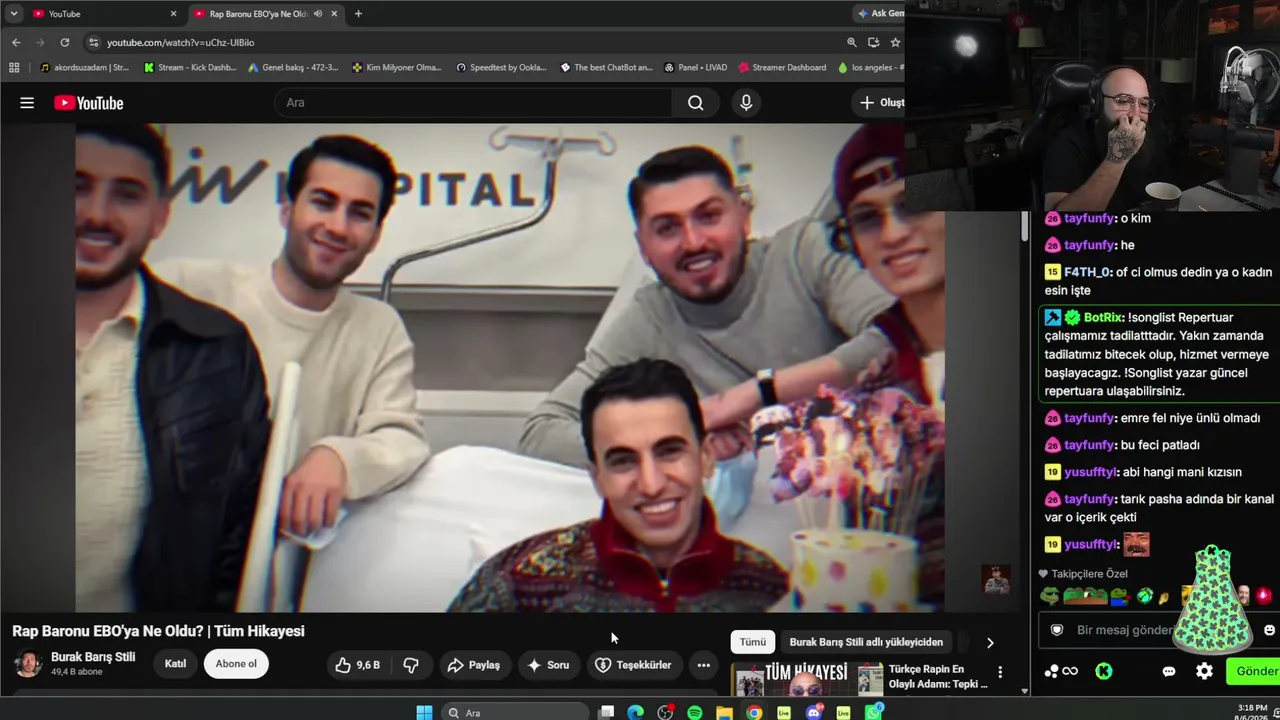The image size is (1280, 720).
Task: Open three-dot menu on the Türkçe Rapin suggested video
Action: [x=1000, y=672]
